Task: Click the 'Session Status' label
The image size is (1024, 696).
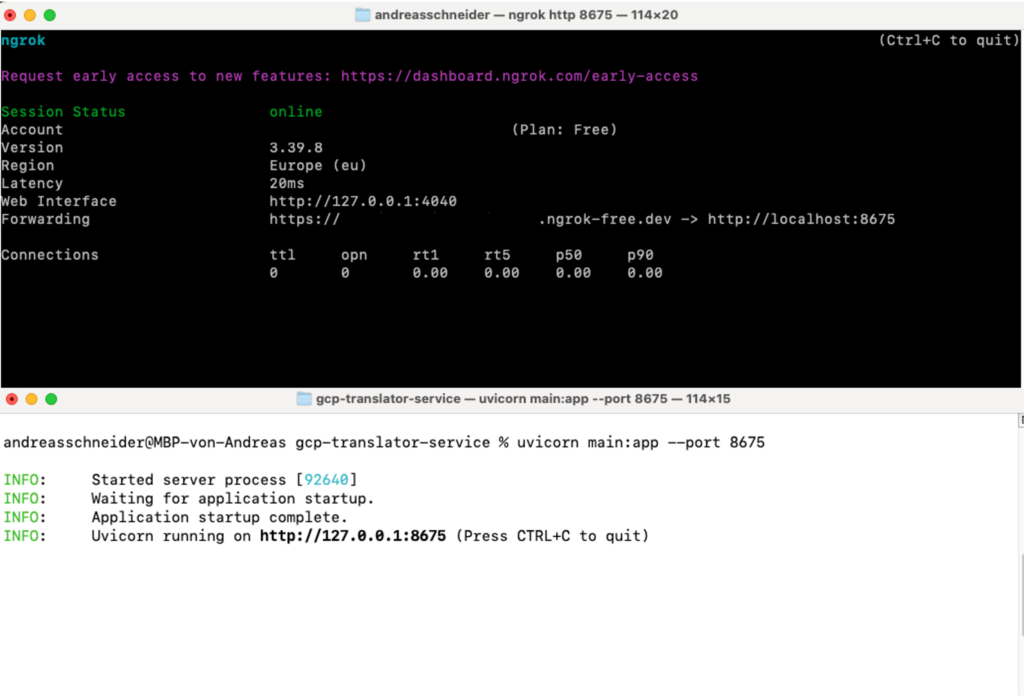Action: point(63,112)
